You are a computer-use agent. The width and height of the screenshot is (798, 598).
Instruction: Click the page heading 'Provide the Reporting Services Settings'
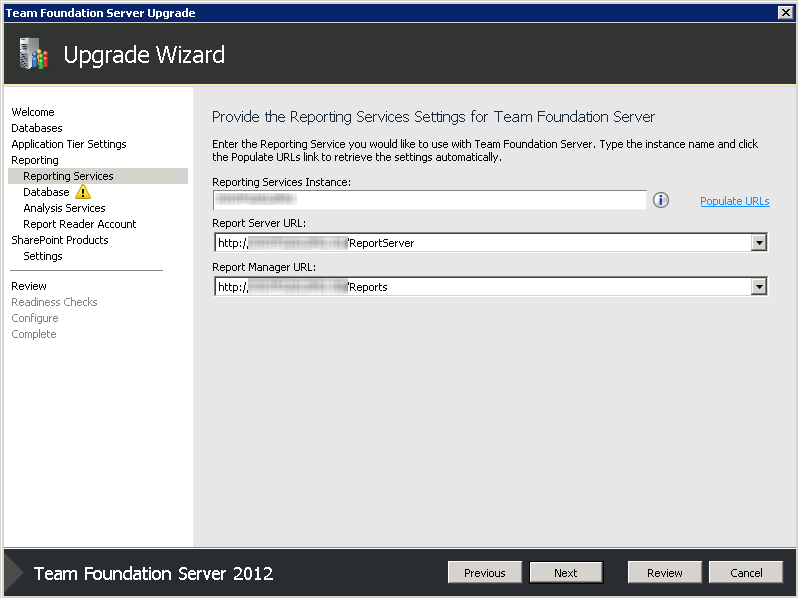click(433, 117)
